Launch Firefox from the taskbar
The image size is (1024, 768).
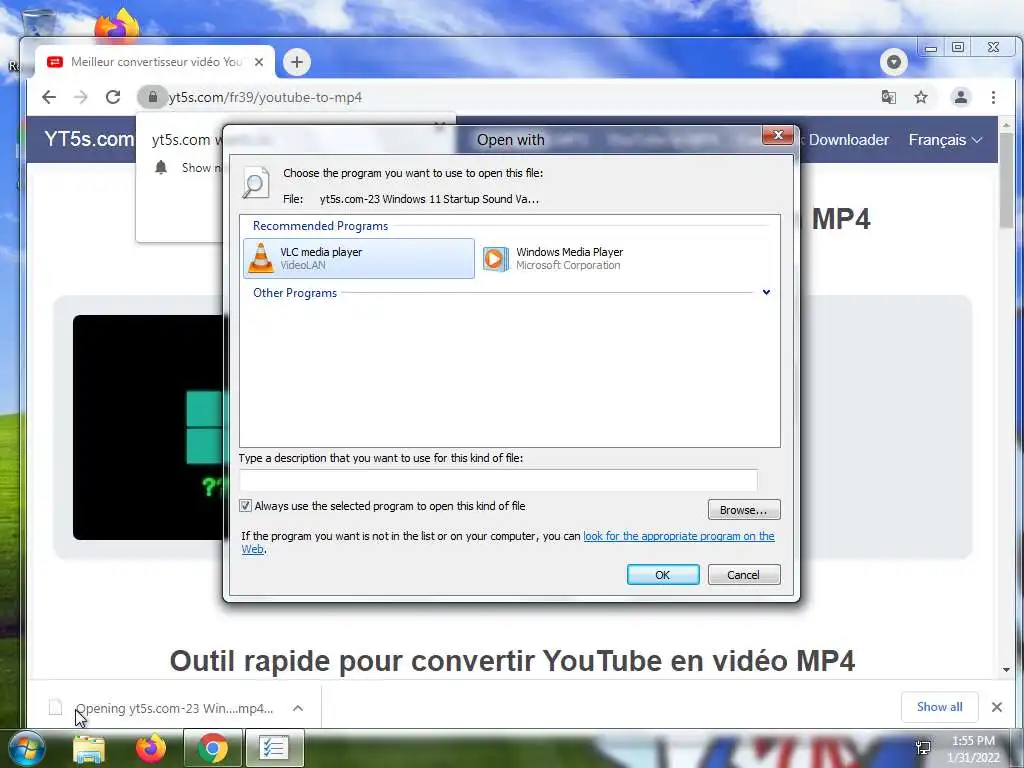(151, 749)
